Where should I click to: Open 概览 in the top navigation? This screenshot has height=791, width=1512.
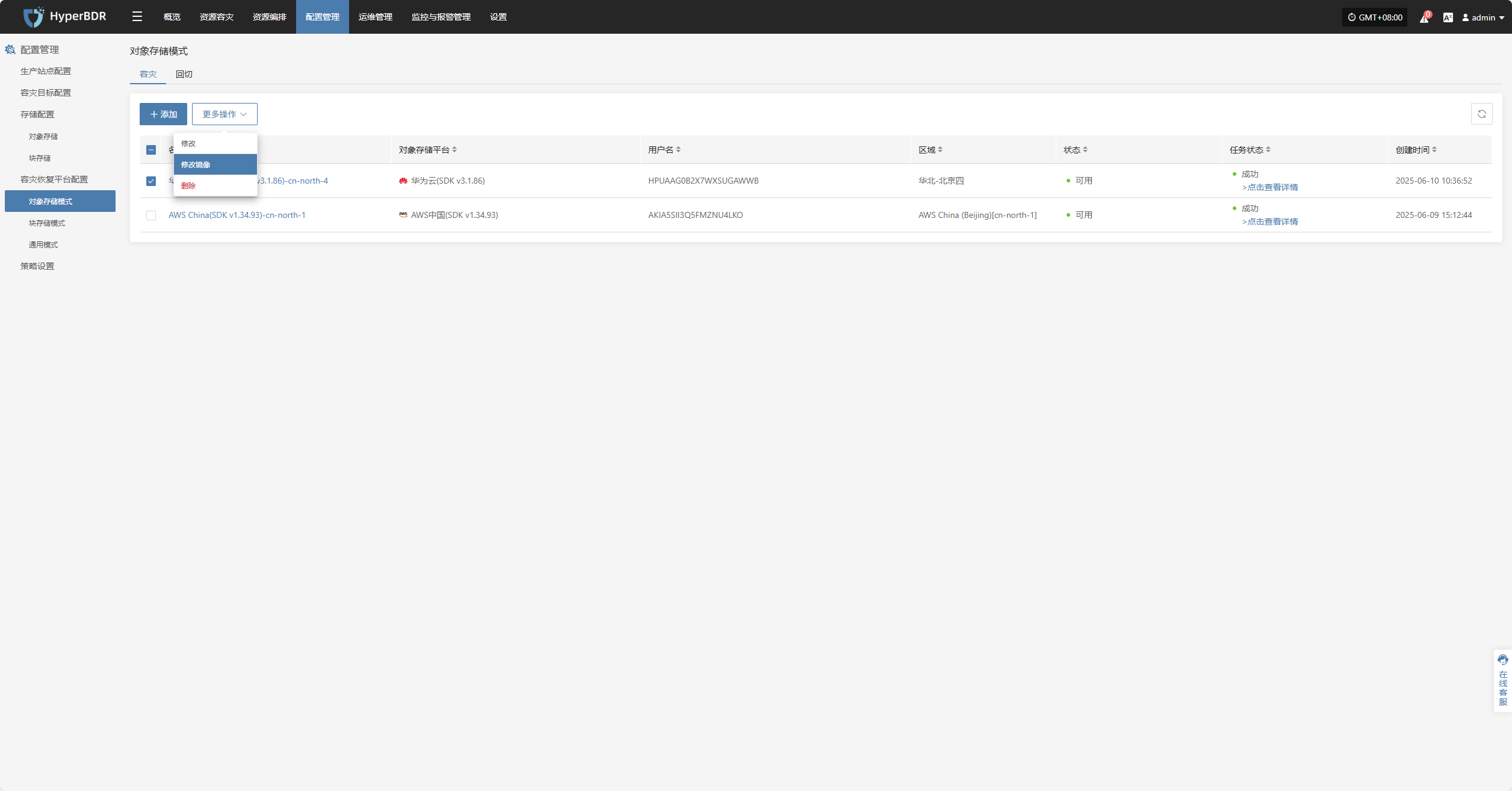(172, 17)
